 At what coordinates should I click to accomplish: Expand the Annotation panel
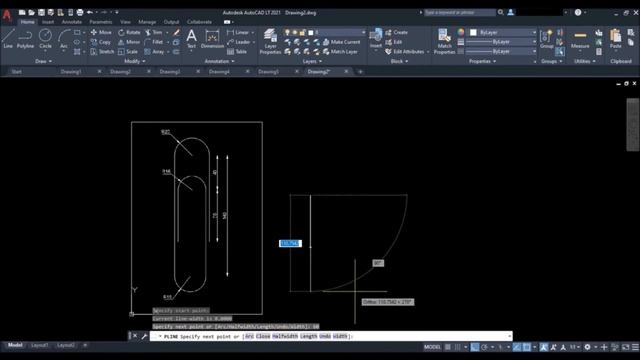[220, 61]
